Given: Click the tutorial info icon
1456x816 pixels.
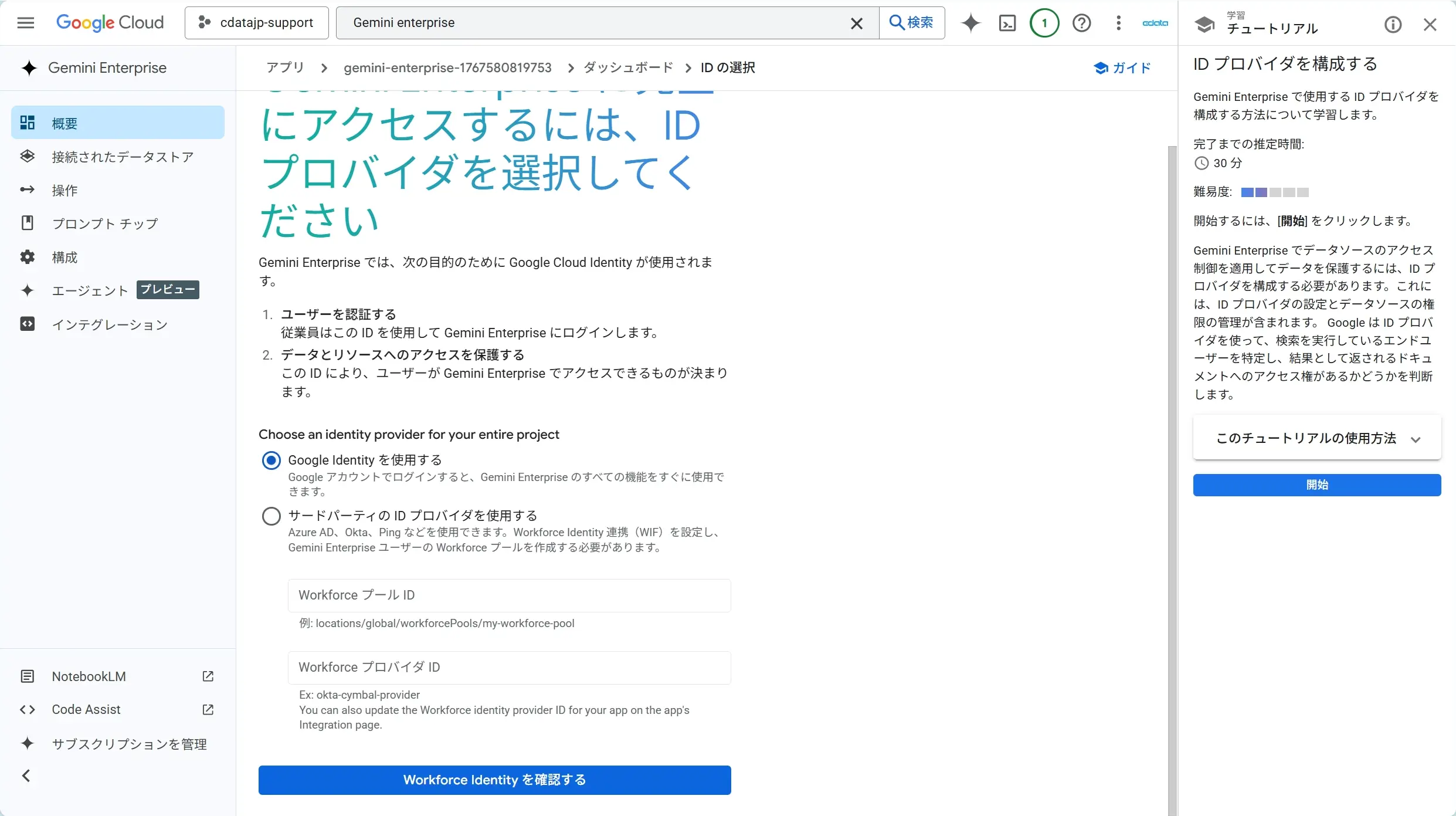Looking at the screenshot, I should (x=1393, y=25).
